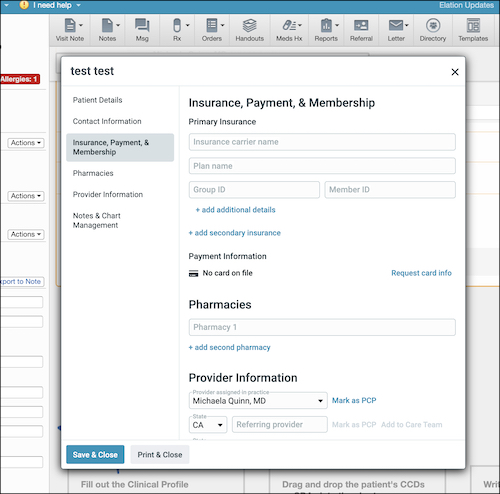Click the Rx pill icon

click(177, 25)
